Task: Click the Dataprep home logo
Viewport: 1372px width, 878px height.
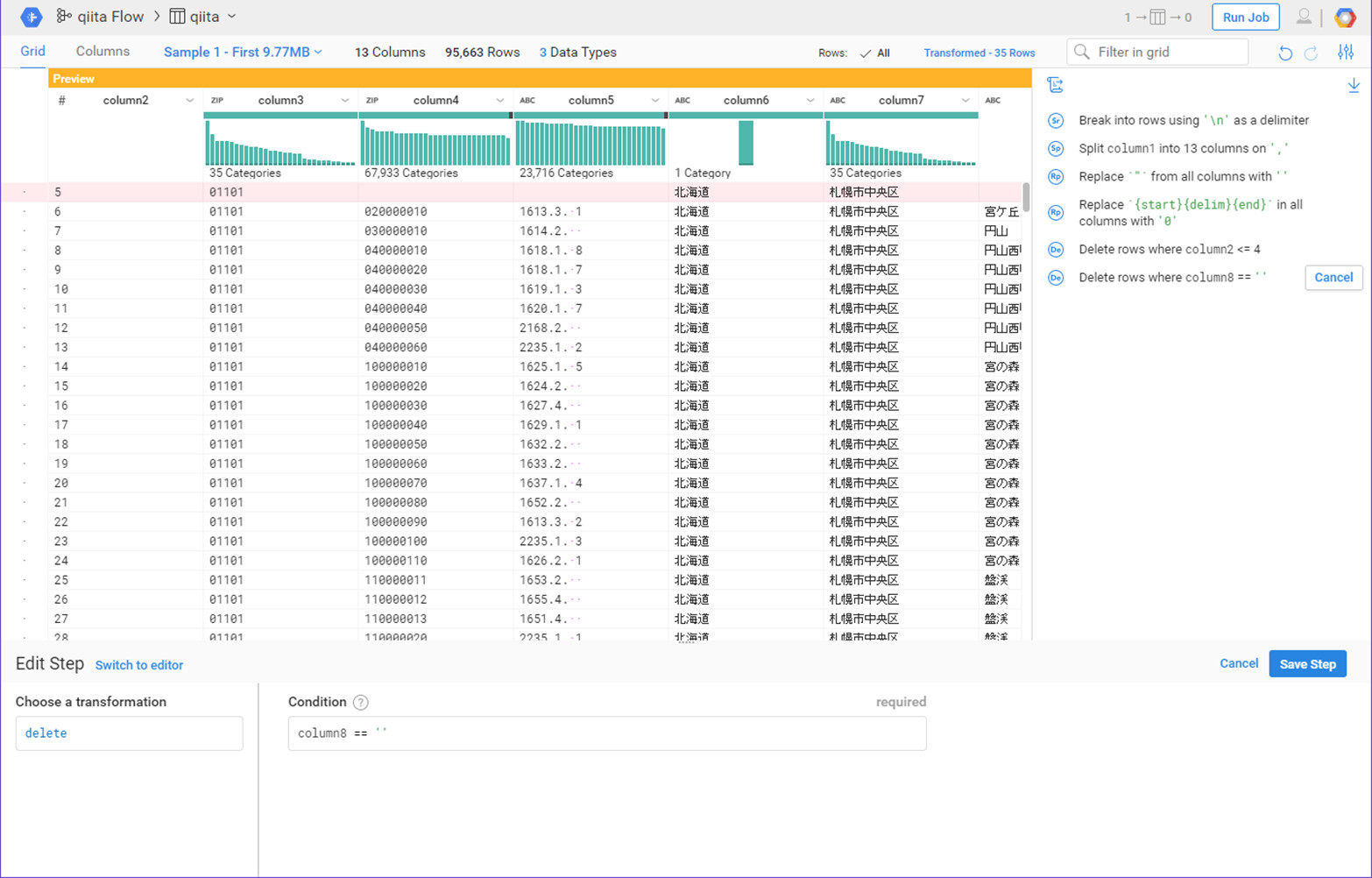Action: point(31,17)
